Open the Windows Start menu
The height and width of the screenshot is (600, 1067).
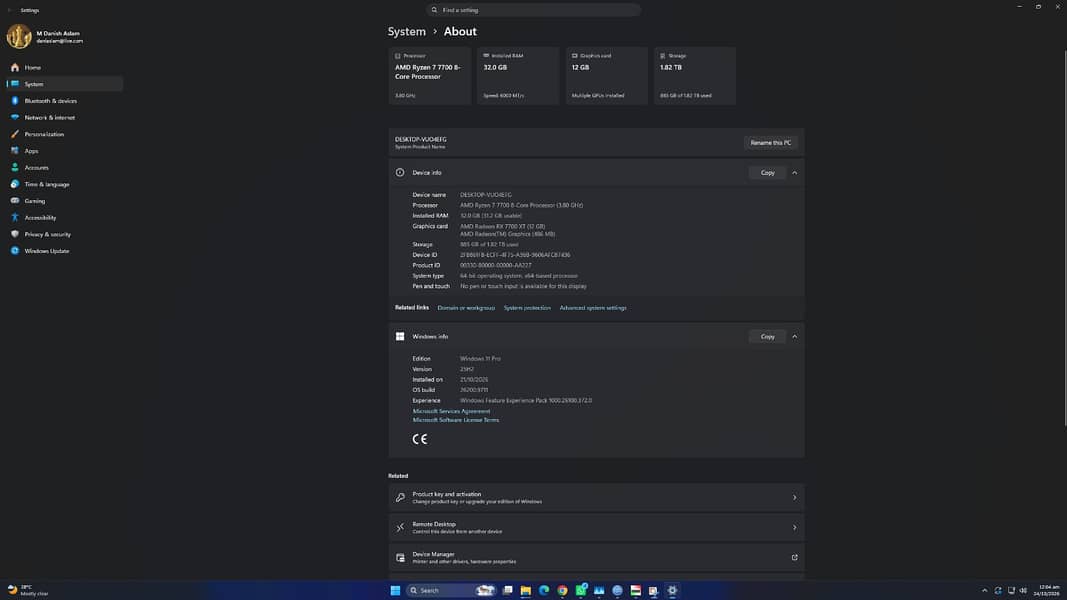(395, 590)
